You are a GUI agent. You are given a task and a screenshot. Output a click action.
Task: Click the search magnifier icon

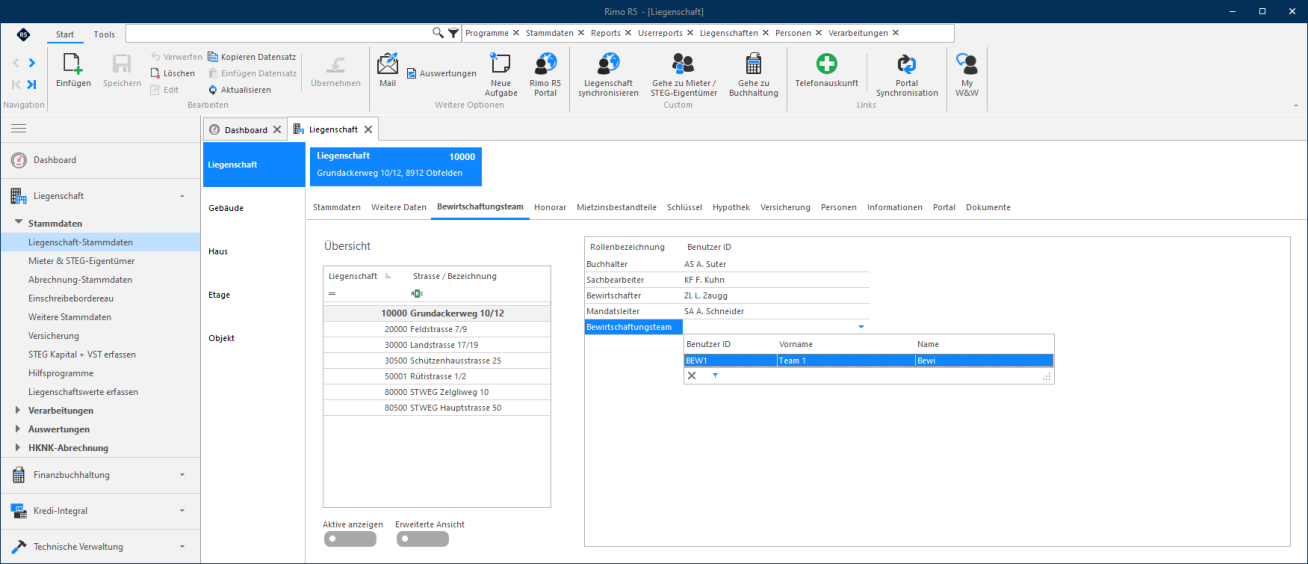pyautogui.click(x=438, y=33)
